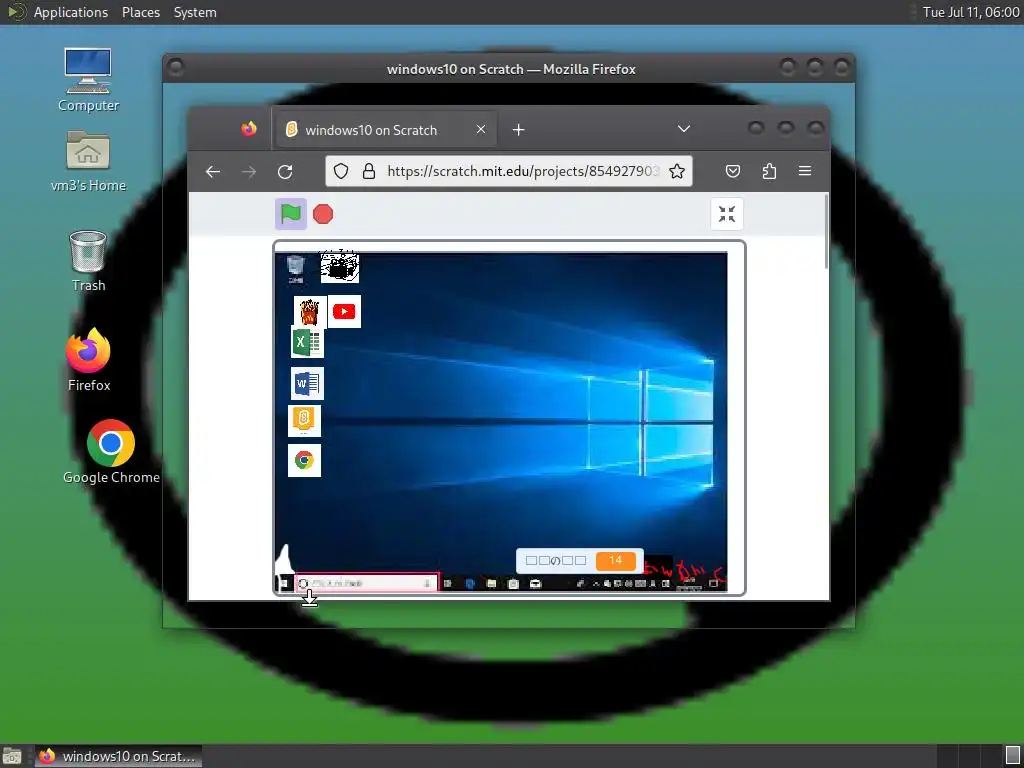Bookmark this page with the star

pyautogui.click(x=677, y=171)
